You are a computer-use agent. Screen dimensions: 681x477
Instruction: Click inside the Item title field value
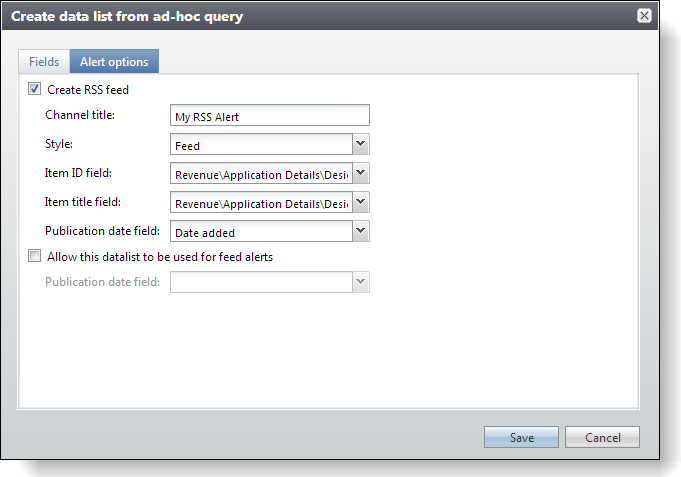261,203
